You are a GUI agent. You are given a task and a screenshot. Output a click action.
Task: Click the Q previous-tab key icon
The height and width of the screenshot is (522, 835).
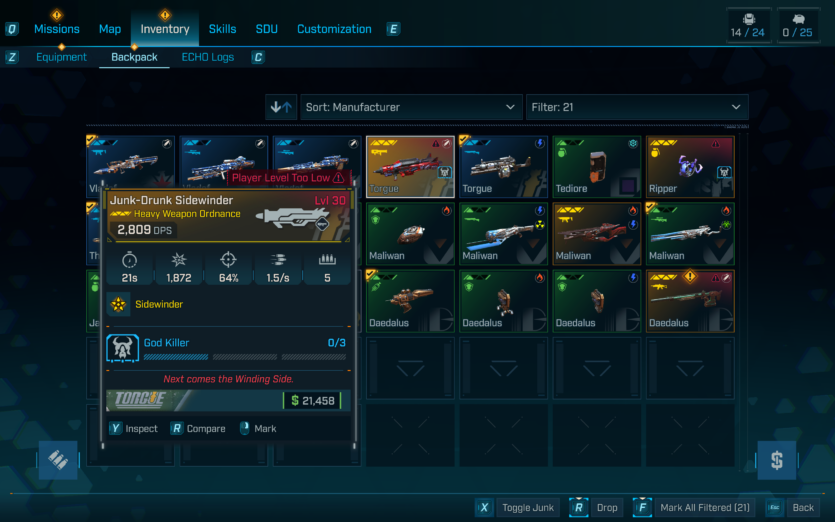pyautogui.click(x=12, y=29)
